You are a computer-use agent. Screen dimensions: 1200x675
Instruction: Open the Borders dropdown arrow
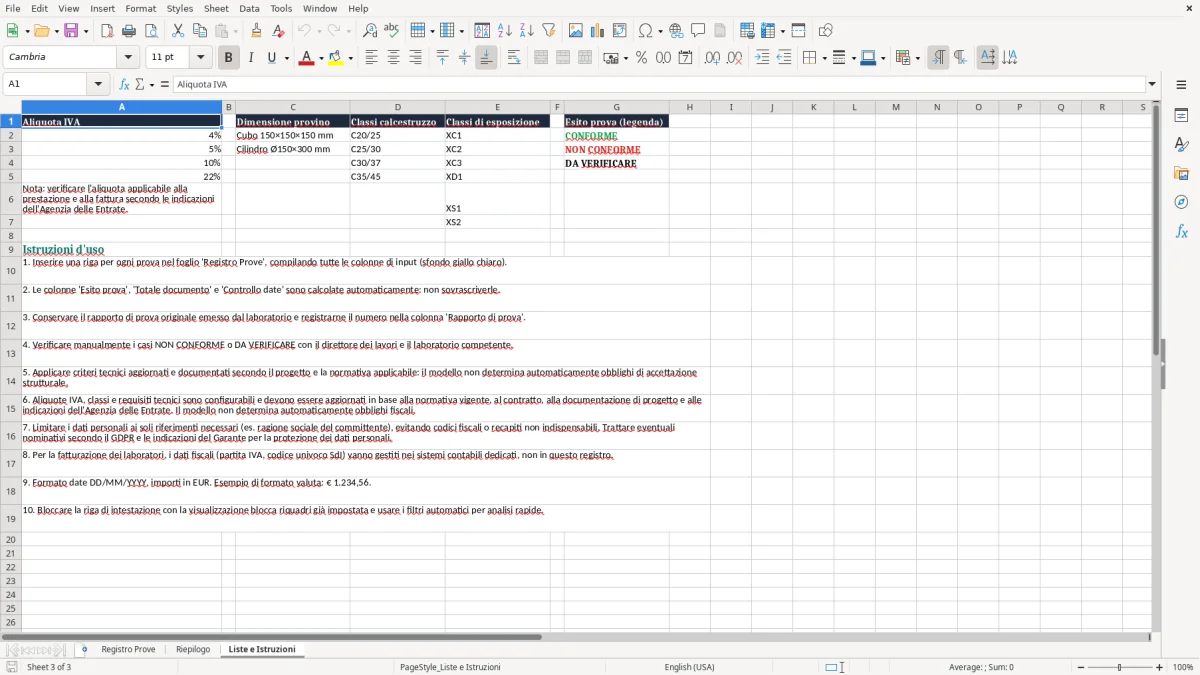coord(823,58)
